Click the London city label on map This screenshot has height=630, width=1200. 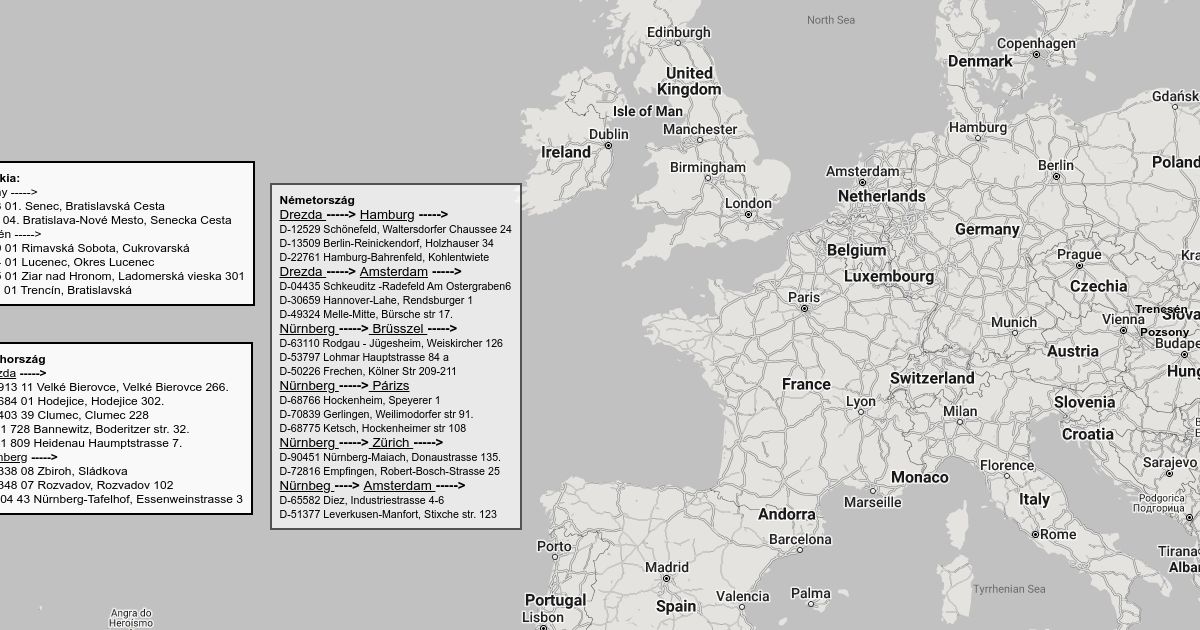click(748, 203)
